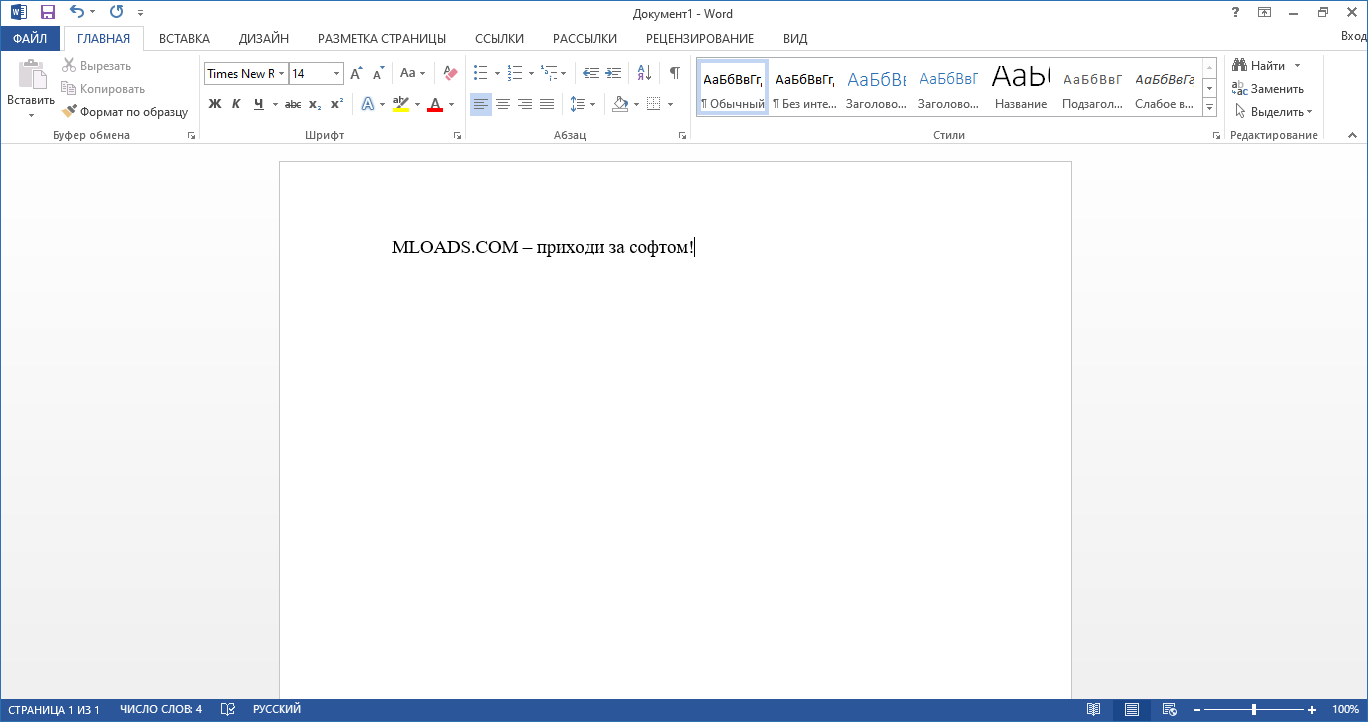The width and height of the screenshot is (1368, 722).
Task: Expand font color dropdown arrow
Action: coord(451,104)
